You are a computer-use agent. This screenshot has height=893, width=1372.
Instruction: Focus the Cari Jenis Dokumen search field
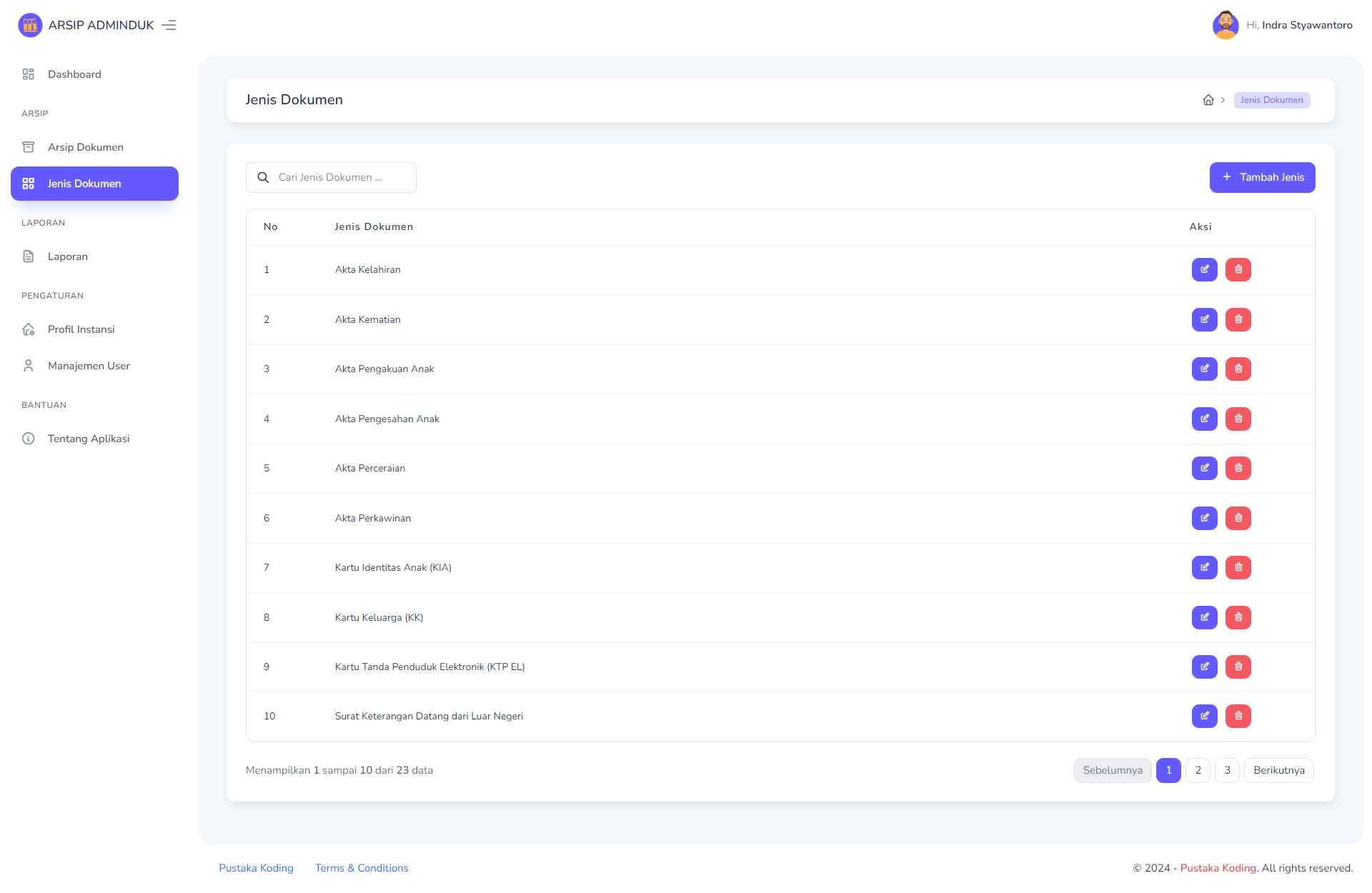click(331, 177)
